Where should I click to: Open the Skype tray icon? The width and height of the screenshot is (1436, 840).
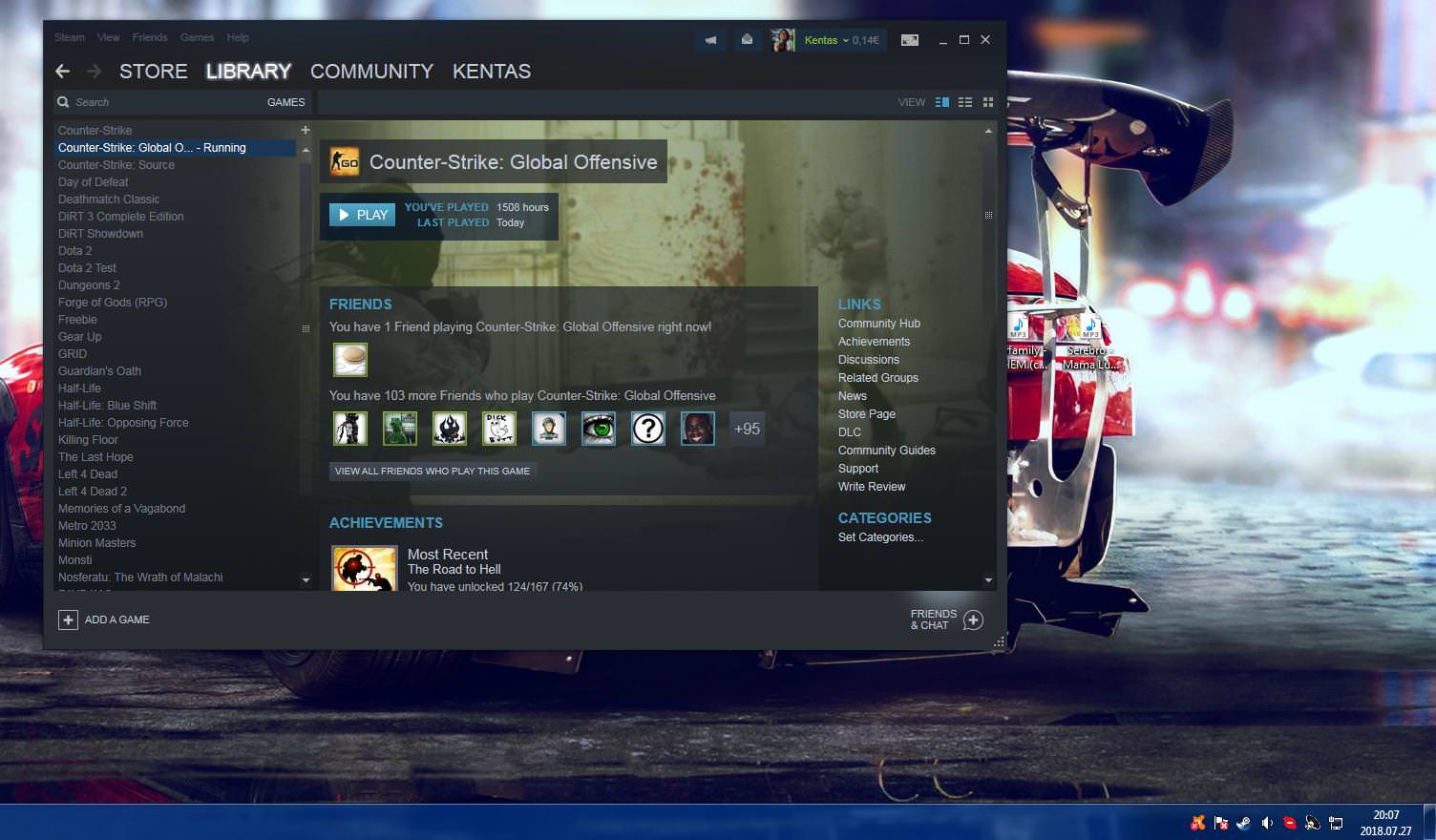pyautogui.click(x=1290, y=823)
